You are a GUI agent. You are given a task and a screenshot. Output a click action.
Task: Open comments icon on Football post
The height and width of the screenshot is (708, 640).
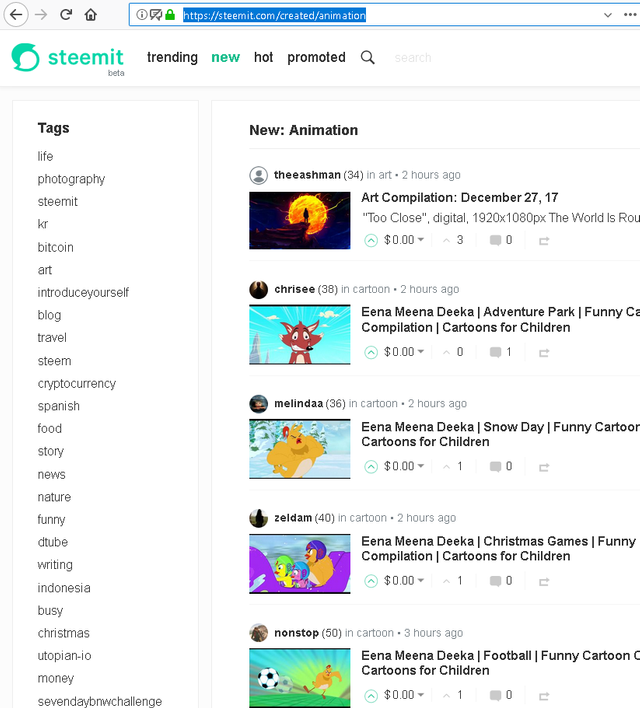pyautogui.click(x=495, y=695)
